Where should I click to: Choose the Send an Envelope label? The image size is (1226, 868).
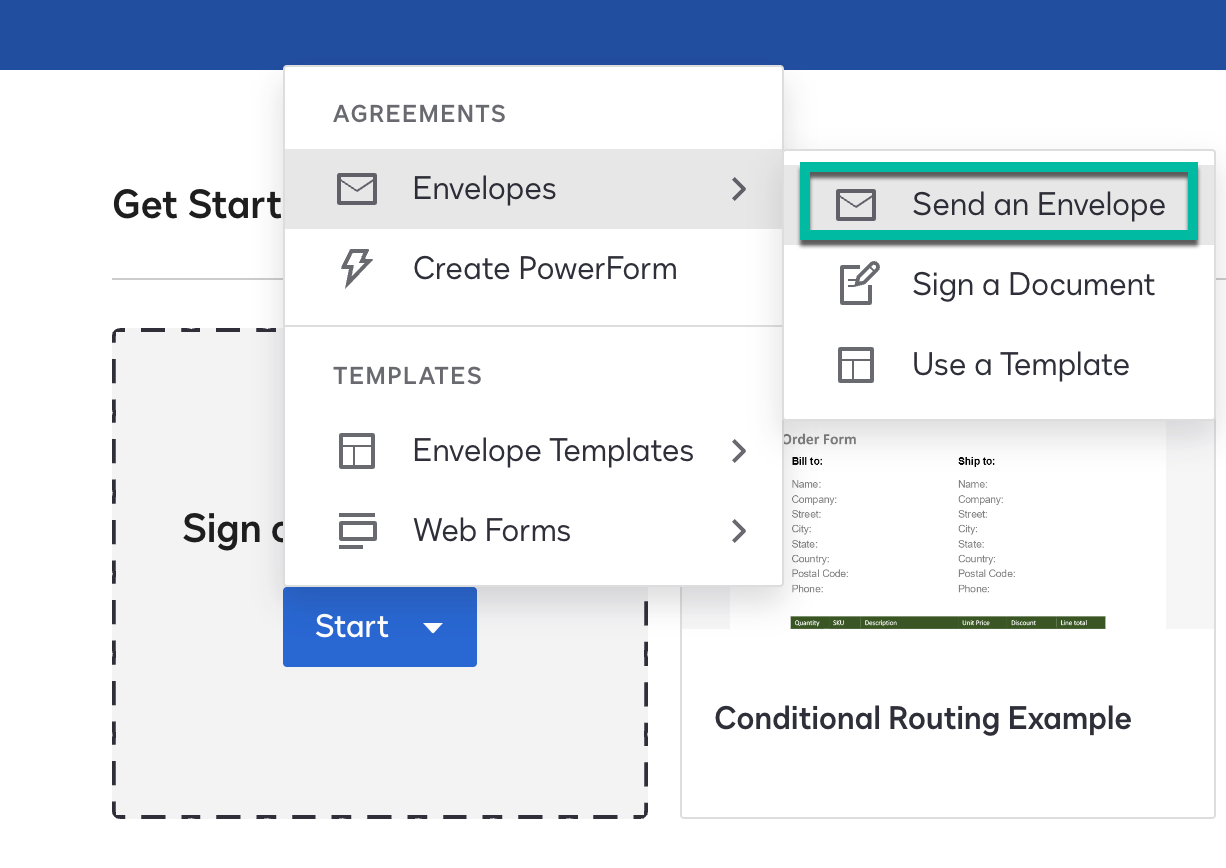[1038, 205]
